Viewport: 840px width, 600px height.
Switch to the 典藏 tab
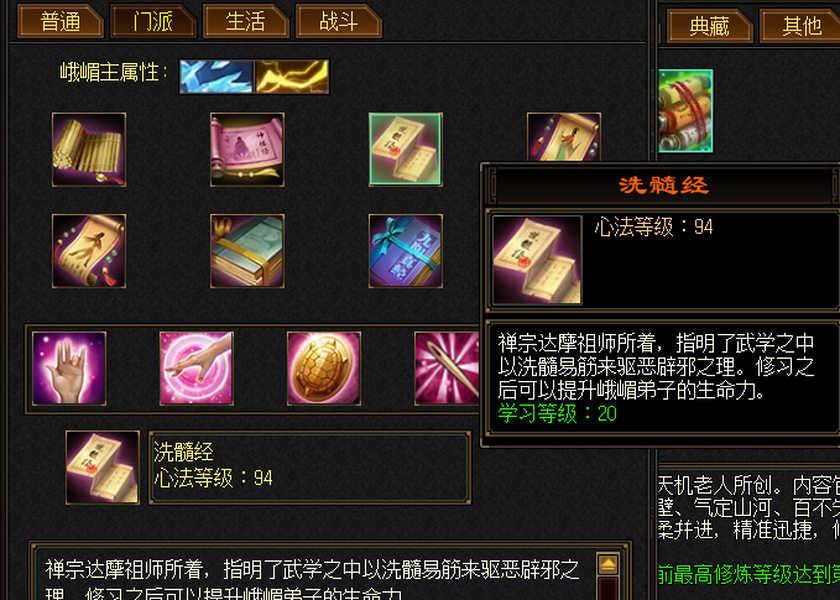709,26
